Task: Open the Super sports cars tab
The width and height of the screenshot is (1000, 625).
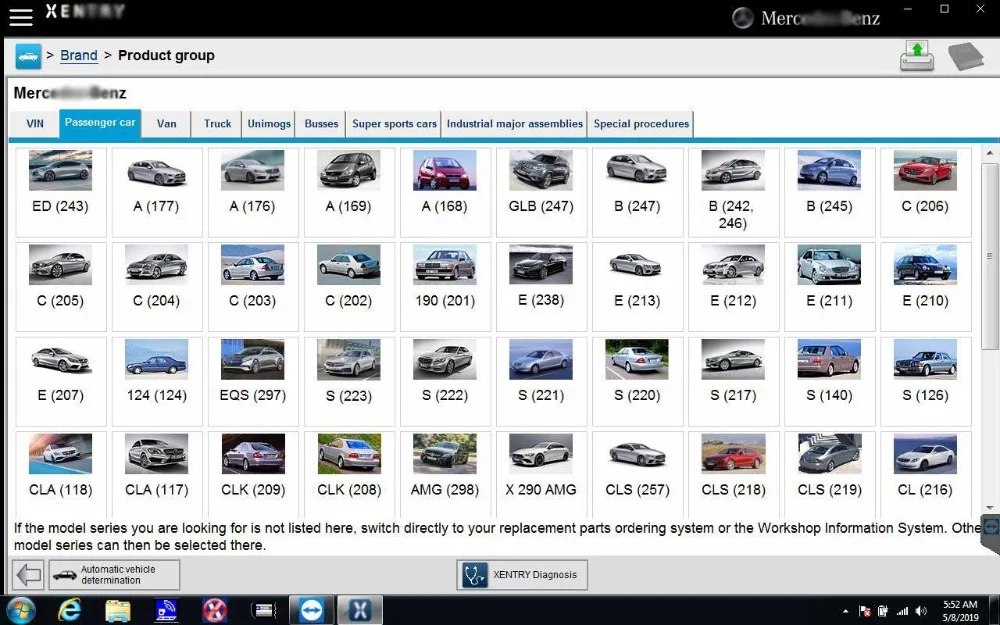Action: point(394,124)
